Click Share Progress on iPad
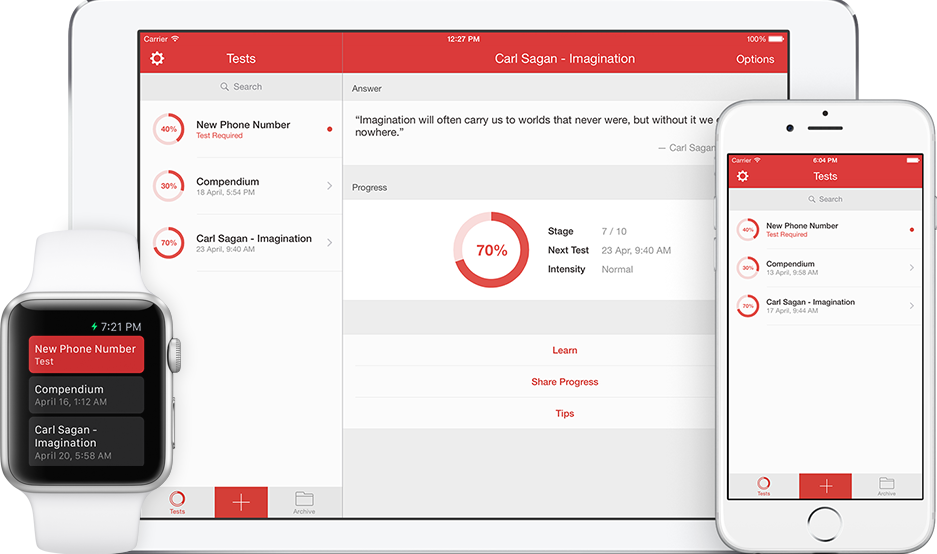 click(x=565, y=382)
